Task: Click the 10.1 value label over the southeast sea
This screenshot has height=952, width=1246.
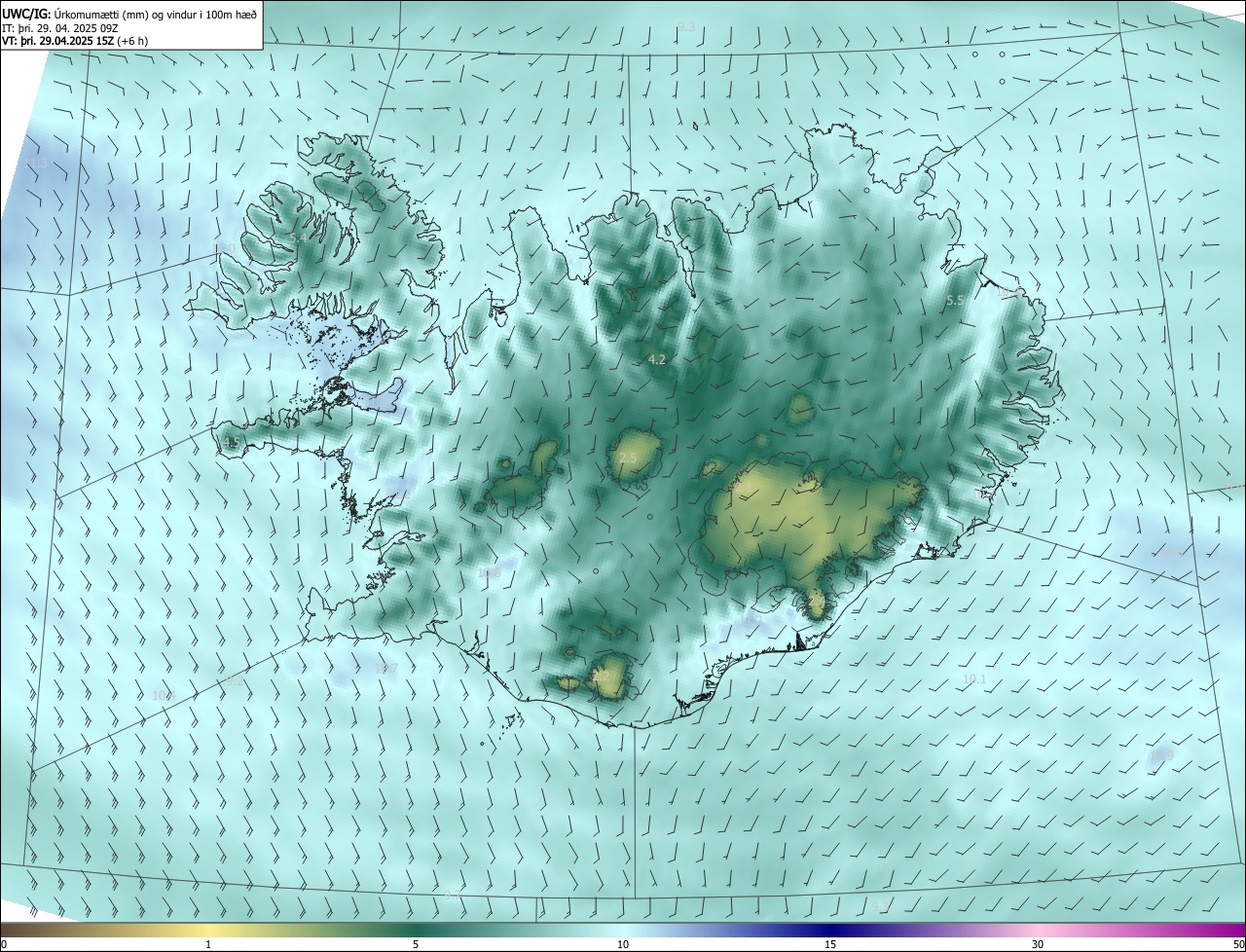Action: [974, 678]
